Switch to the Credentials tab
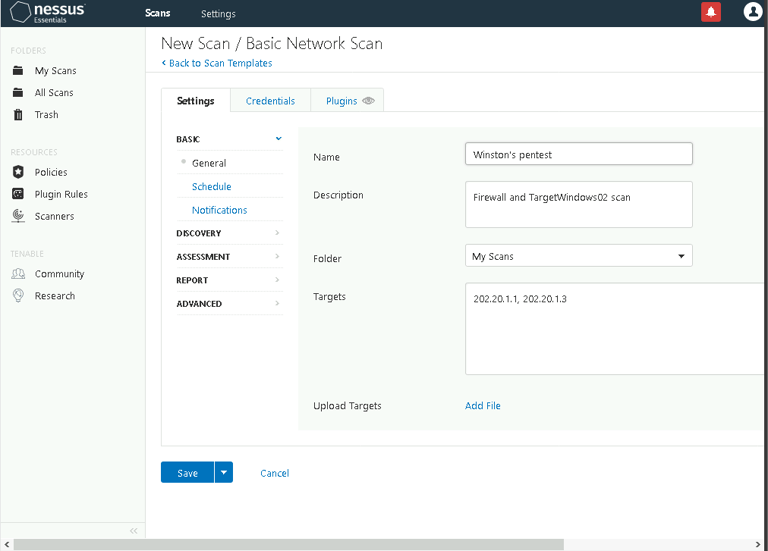The image size is (768, 551). point(270,101)
